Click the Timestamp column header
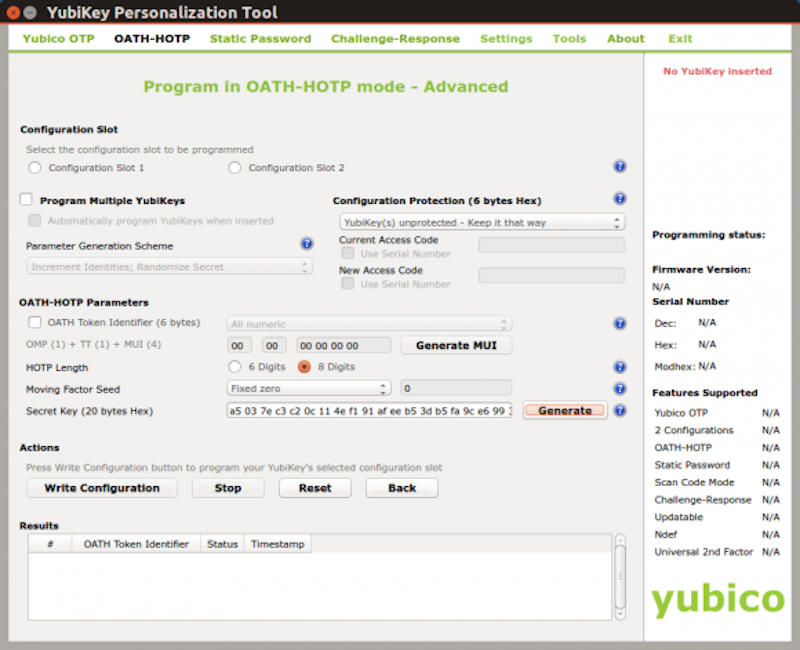Screen dimensions: 800x650 point(278,544)
